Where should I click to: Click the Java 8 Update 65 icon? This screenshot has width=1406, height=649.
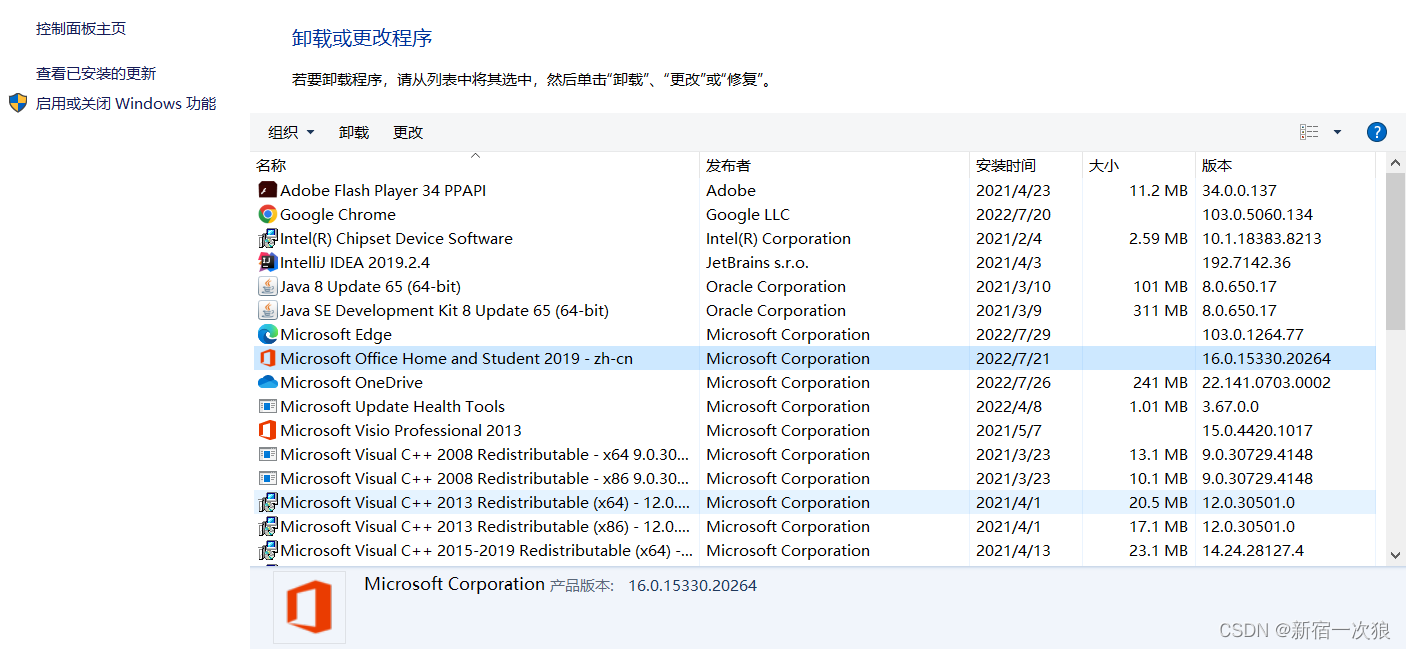point(267,286)
